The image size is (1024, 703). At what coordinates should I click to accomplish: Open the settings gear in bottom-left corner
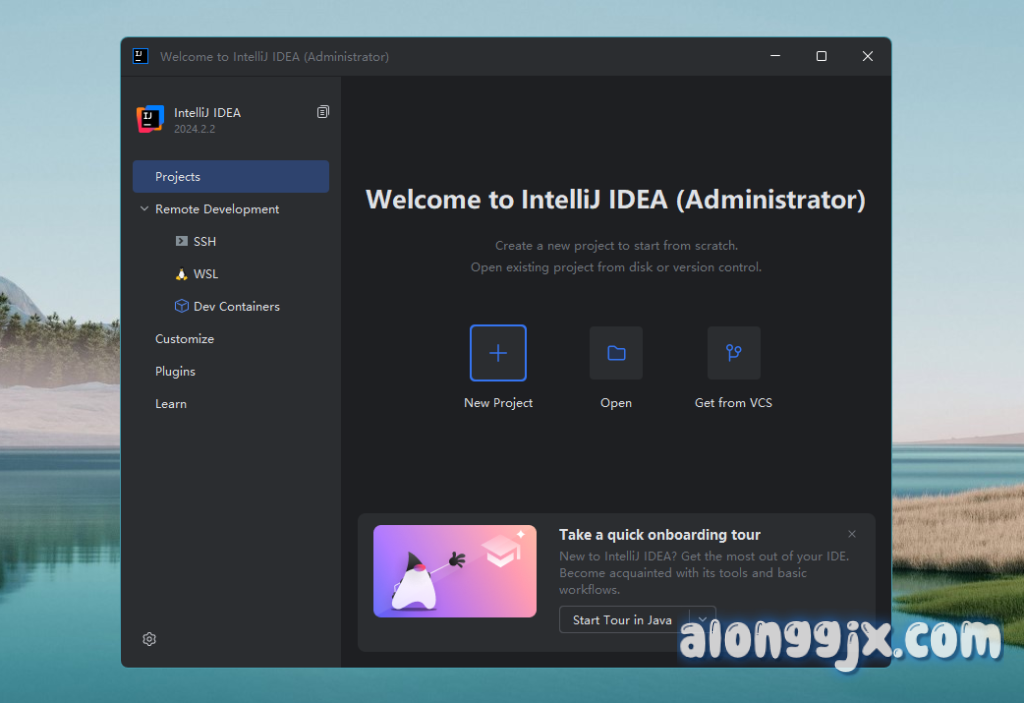click(149, 639)
